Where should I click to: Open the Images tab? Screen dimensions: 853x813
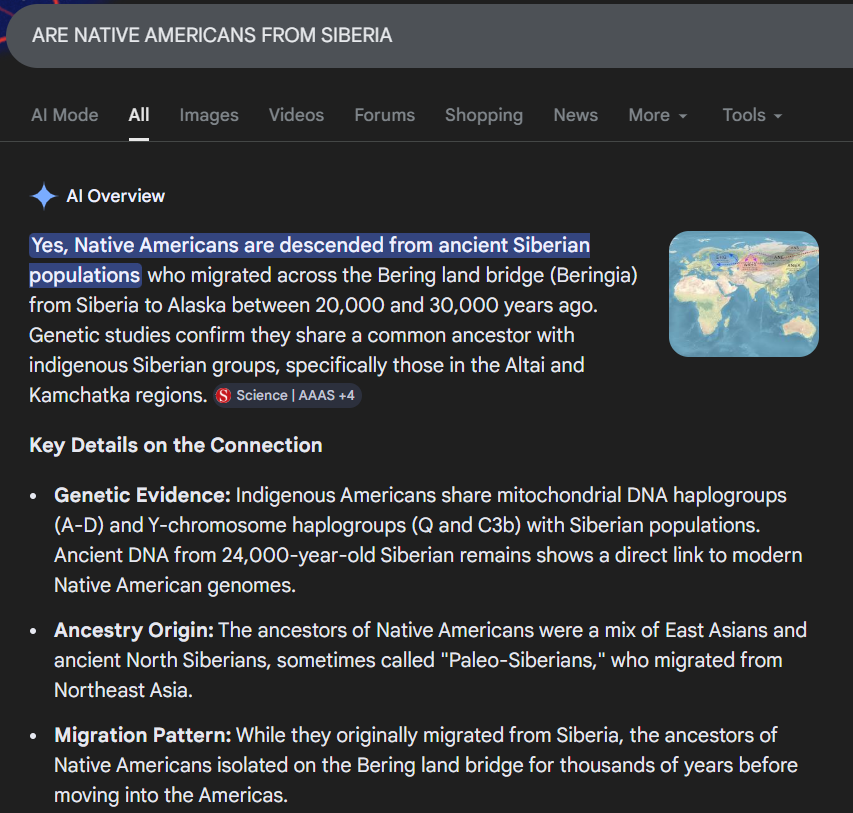coord(209,115)
